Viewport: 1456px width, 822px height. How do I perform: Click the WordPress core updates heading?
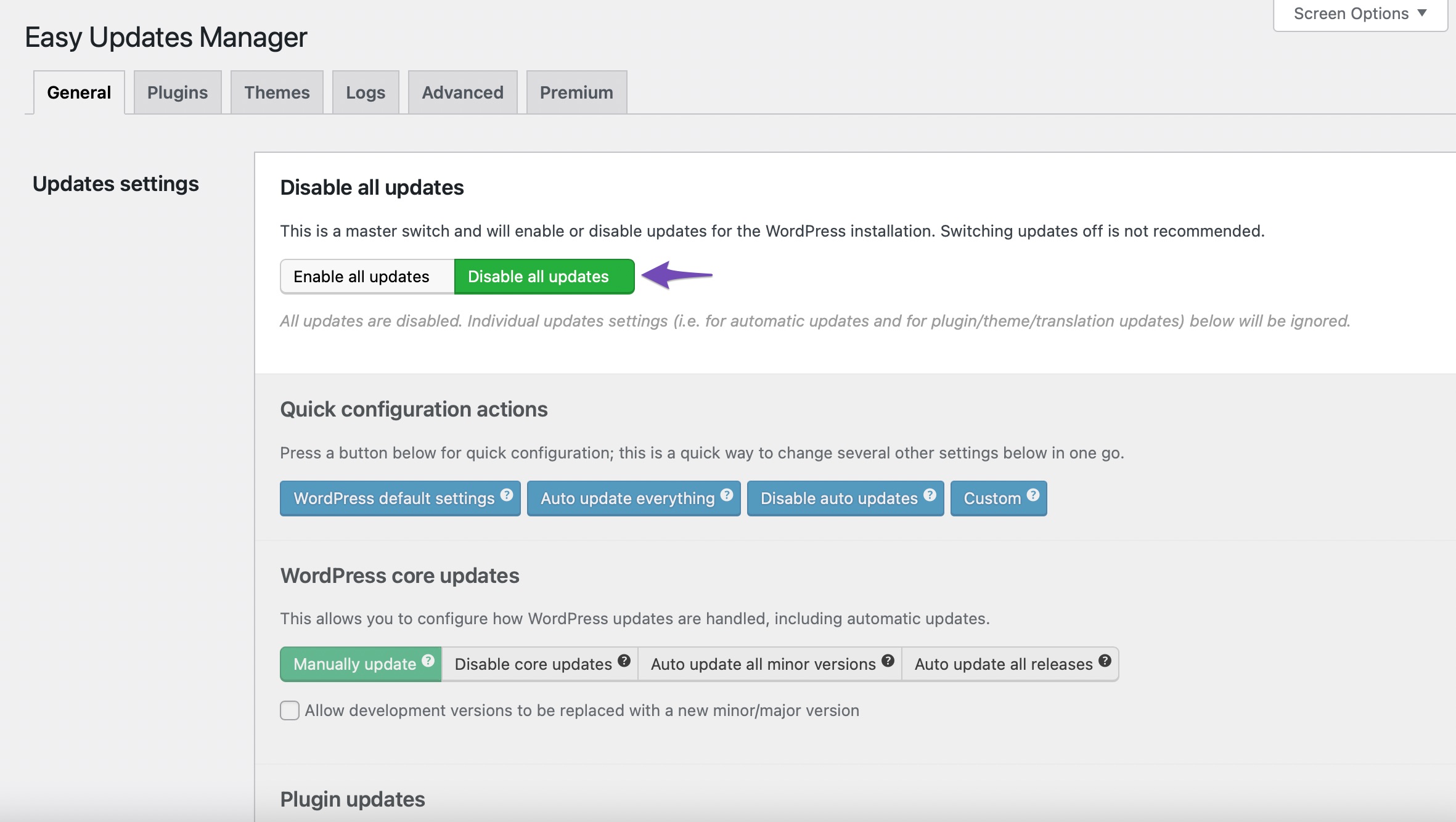(399, 576)
